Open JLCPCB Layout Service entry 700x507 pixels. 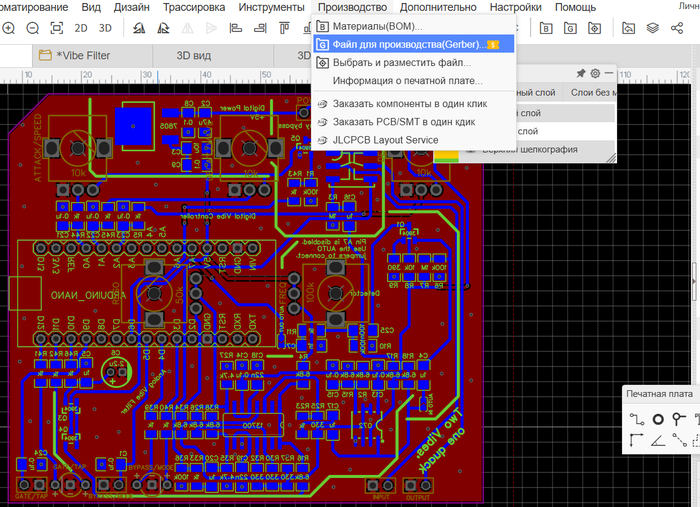pyautogui.click(x=386, y=139)
